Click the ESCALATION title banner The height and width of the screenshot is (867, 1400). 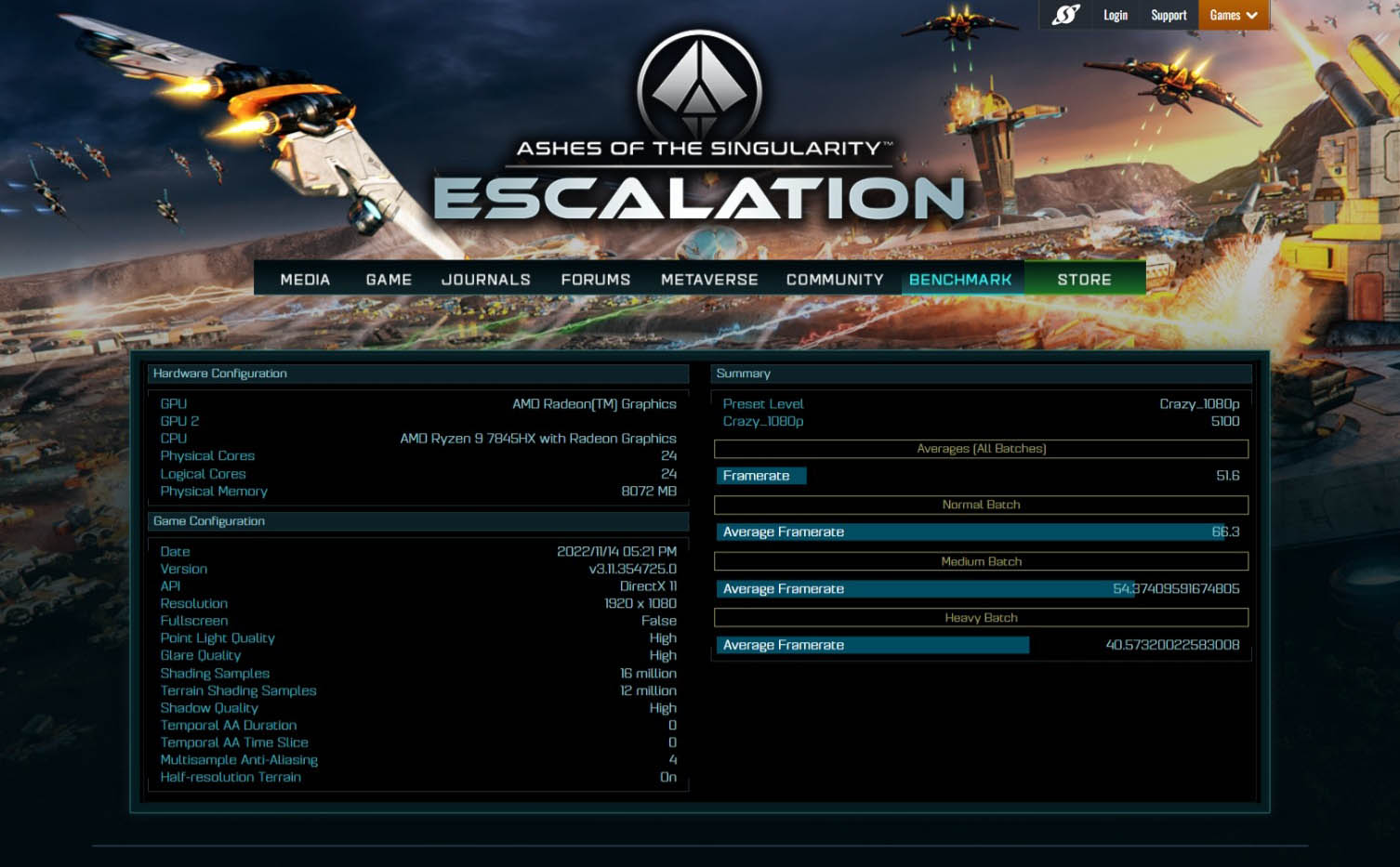click(699, 197)
